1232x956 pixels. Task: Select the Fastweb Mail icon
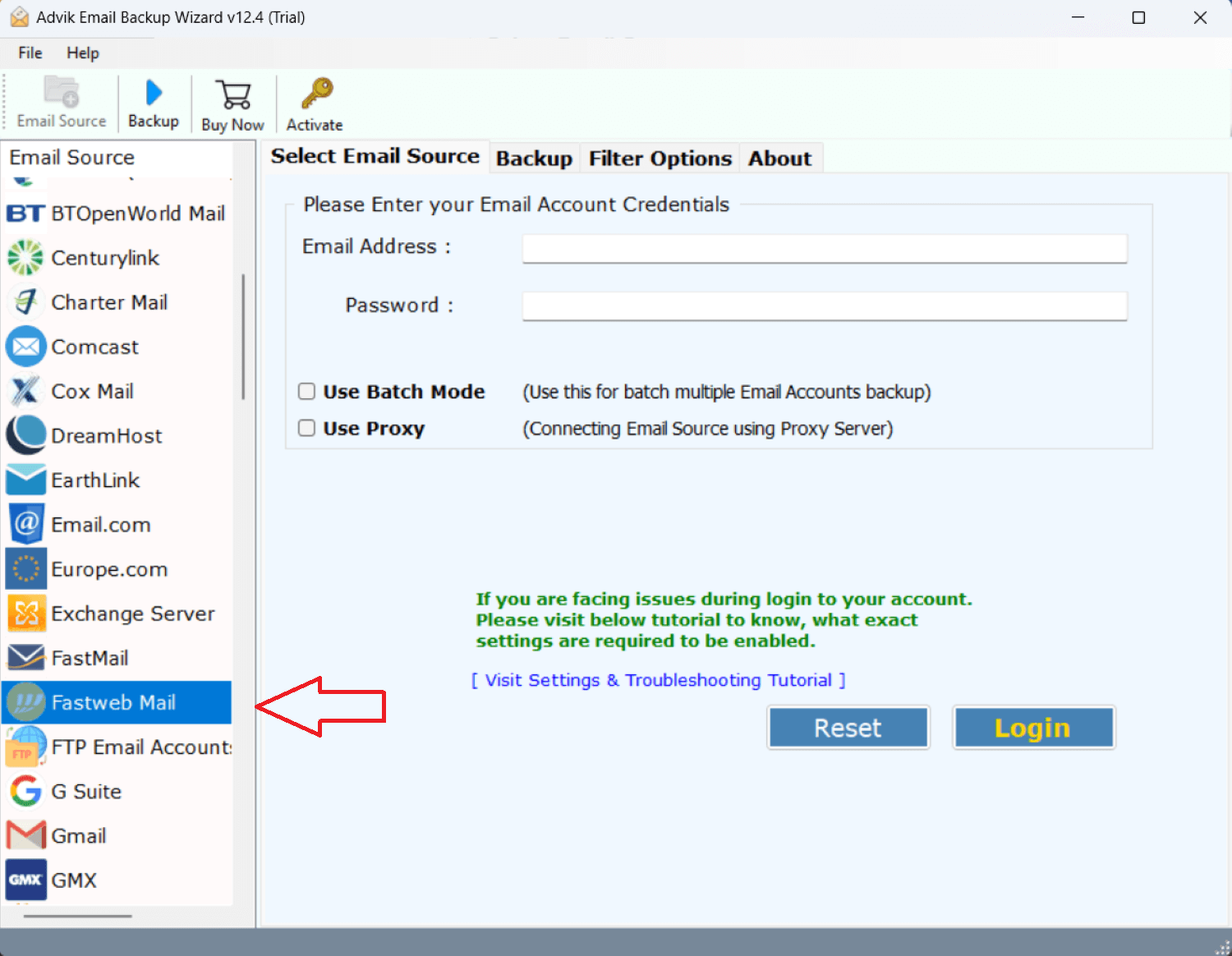[x=25, y=702]
